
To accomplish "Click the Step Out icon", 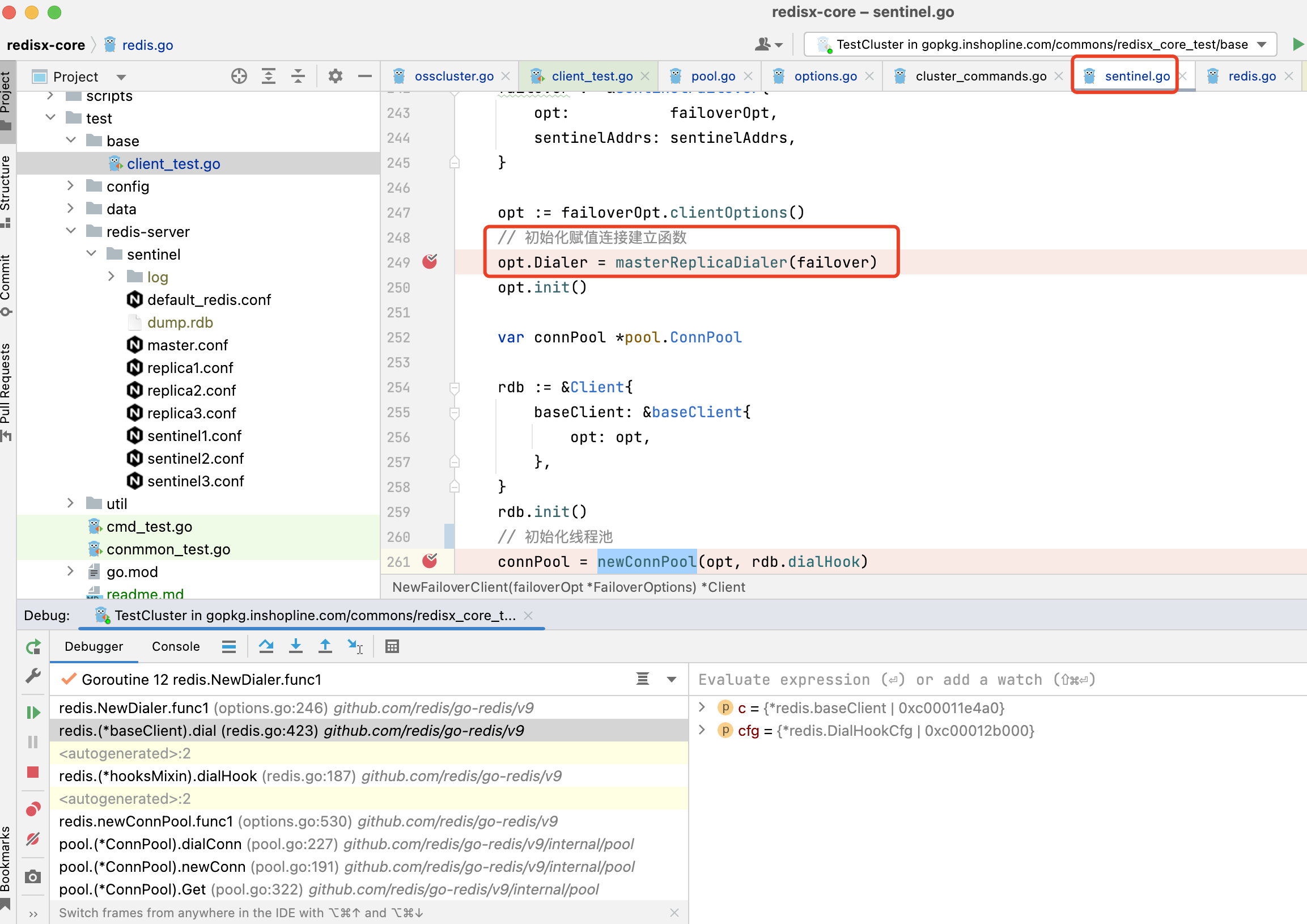I will tap(325, 646).
